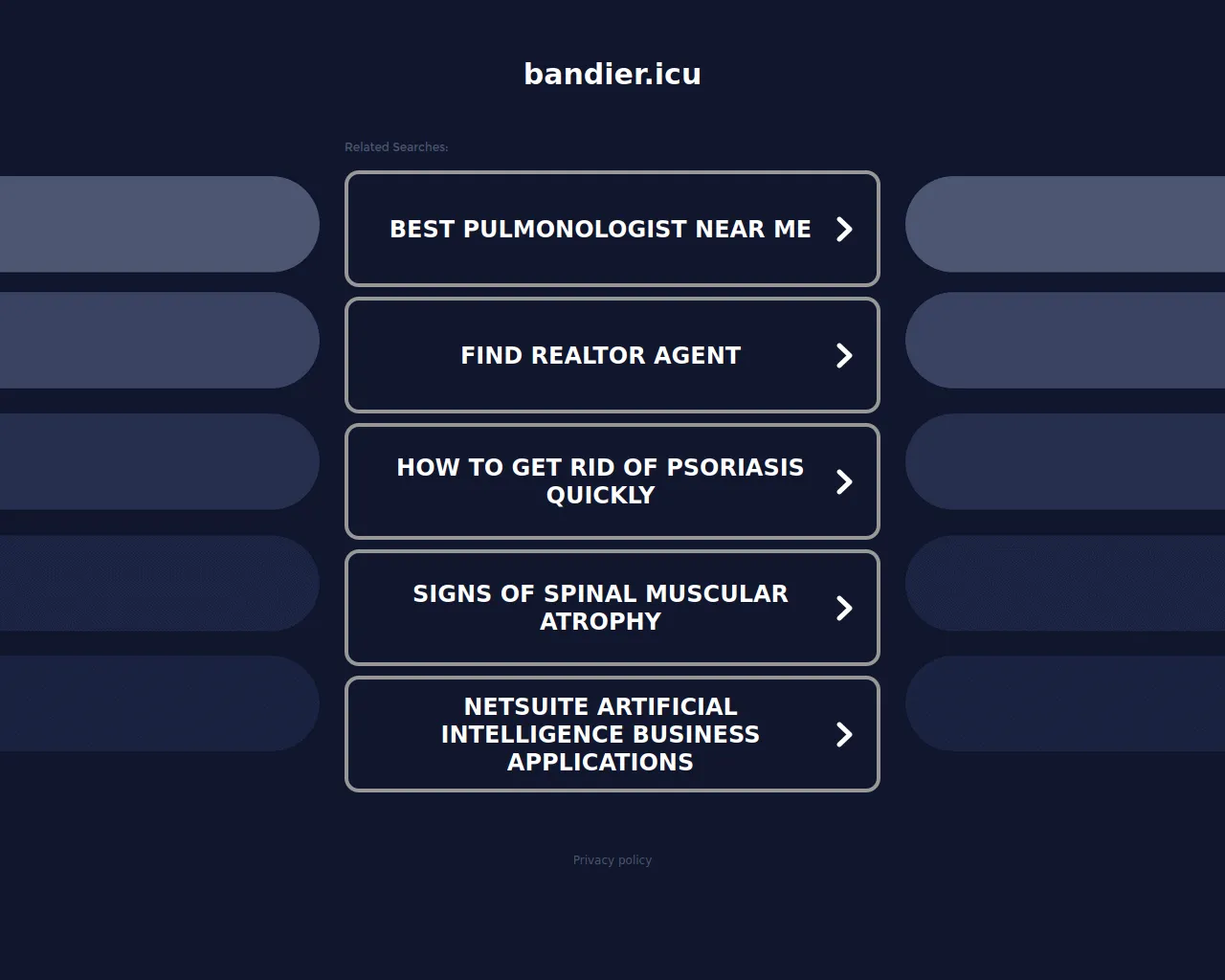This screenshot has width=1225, height=980.
Task: Hit the chevron on the NetSuite search box
Action: coord(844,734)
